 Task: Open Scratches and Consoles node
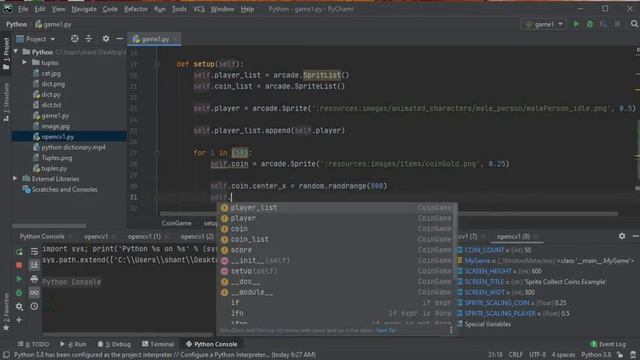64,189
